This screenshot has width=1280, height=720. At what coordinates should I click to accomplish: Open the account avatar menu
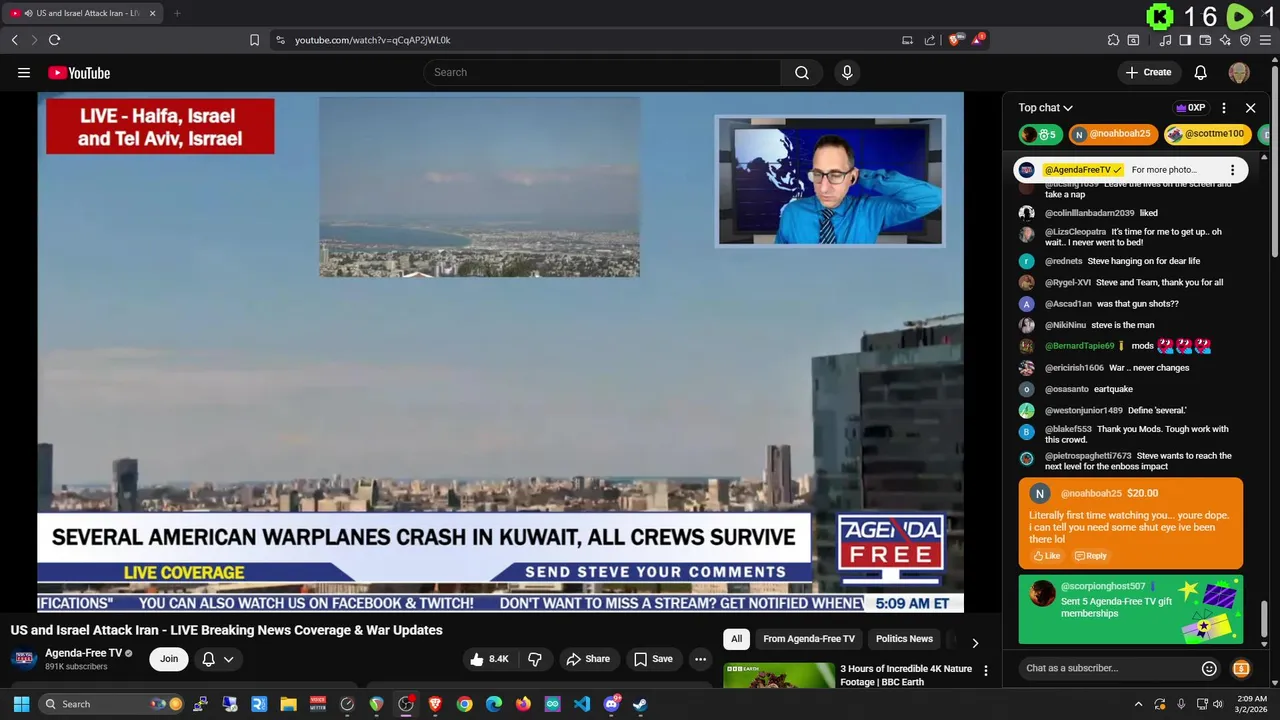pos(1239,72)
